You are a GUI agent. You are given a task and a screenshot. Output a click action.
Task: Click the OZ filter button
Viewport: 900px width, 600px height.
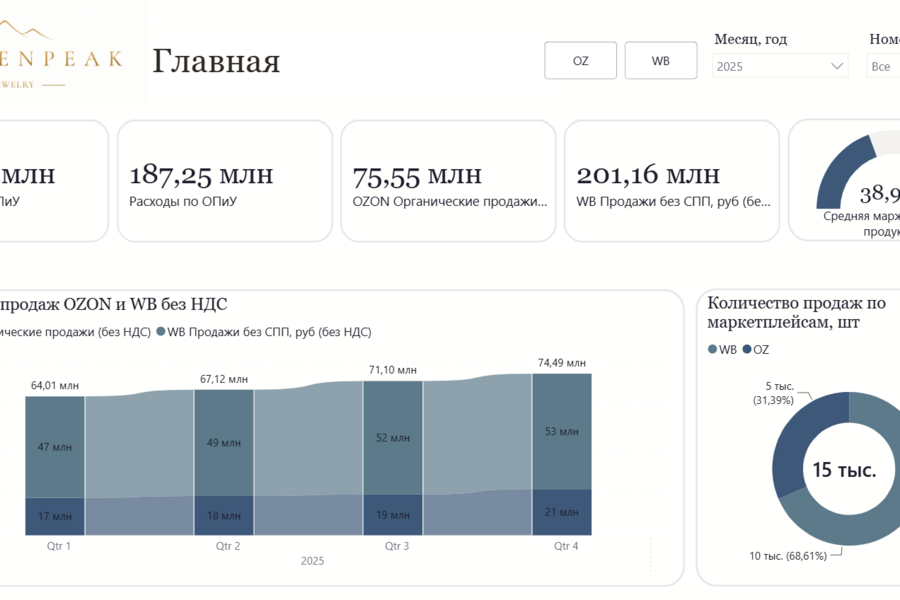(580, 60)
